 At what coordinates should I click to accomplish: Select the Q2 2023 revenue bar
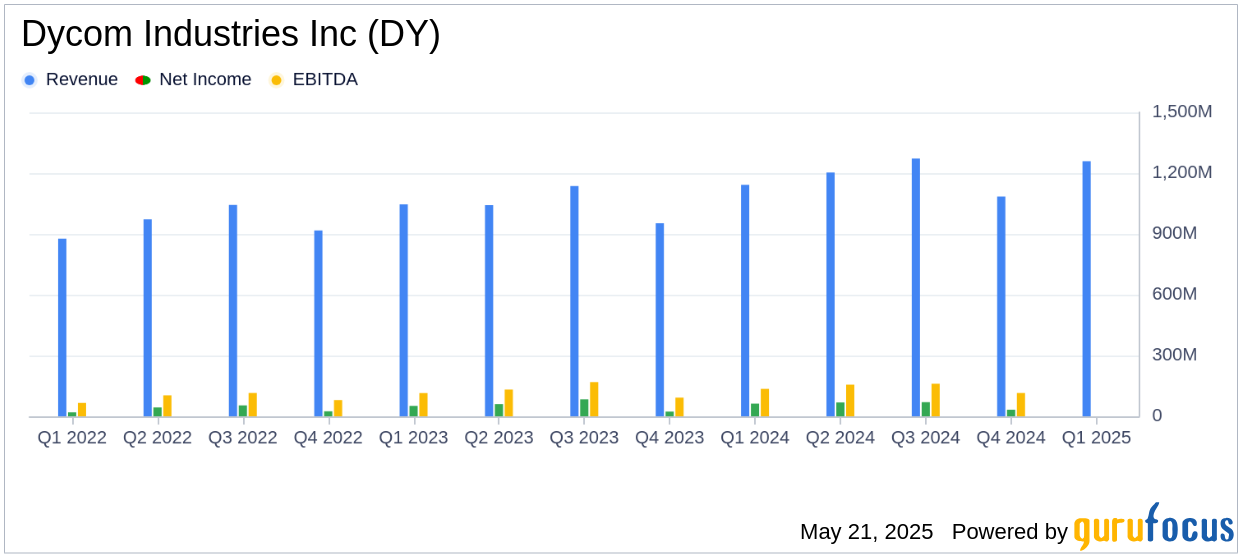[x=489, y=311]
